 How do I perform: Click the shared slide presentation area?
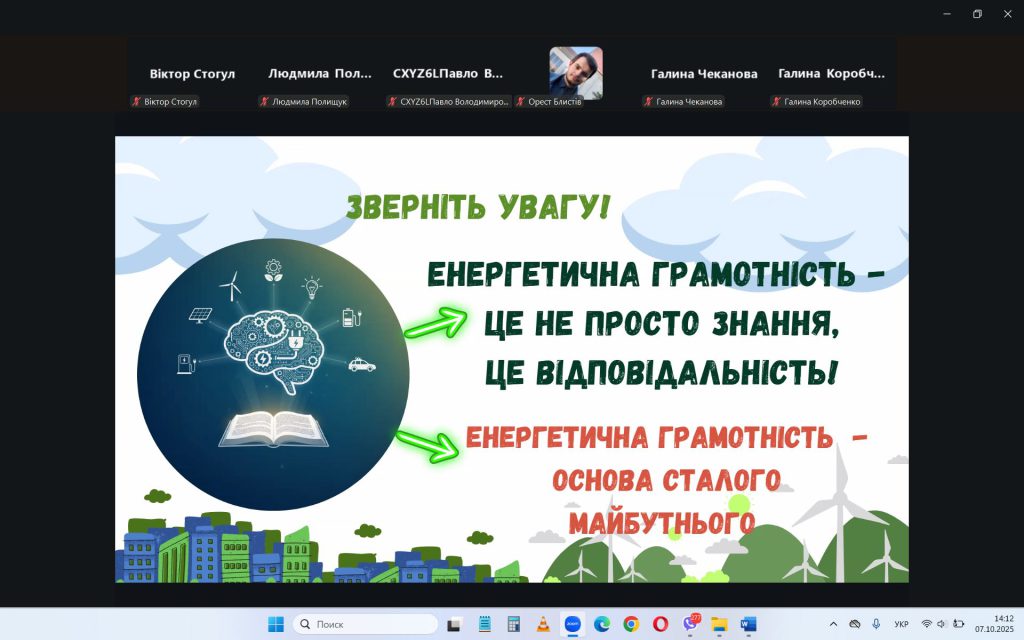pyautogui.click(x=512, y=359)
